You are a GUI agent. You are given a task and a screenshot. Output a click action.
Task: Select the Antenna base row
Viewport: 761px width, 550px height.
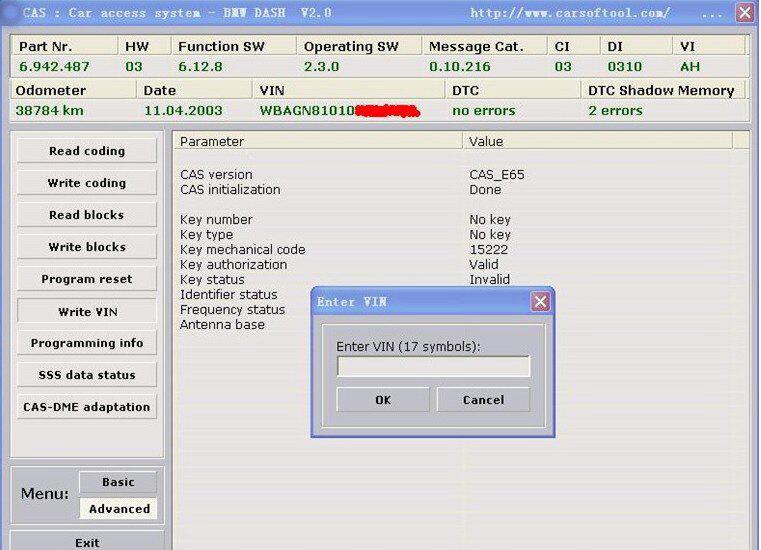pyautogui.click(x=222, y=325)
